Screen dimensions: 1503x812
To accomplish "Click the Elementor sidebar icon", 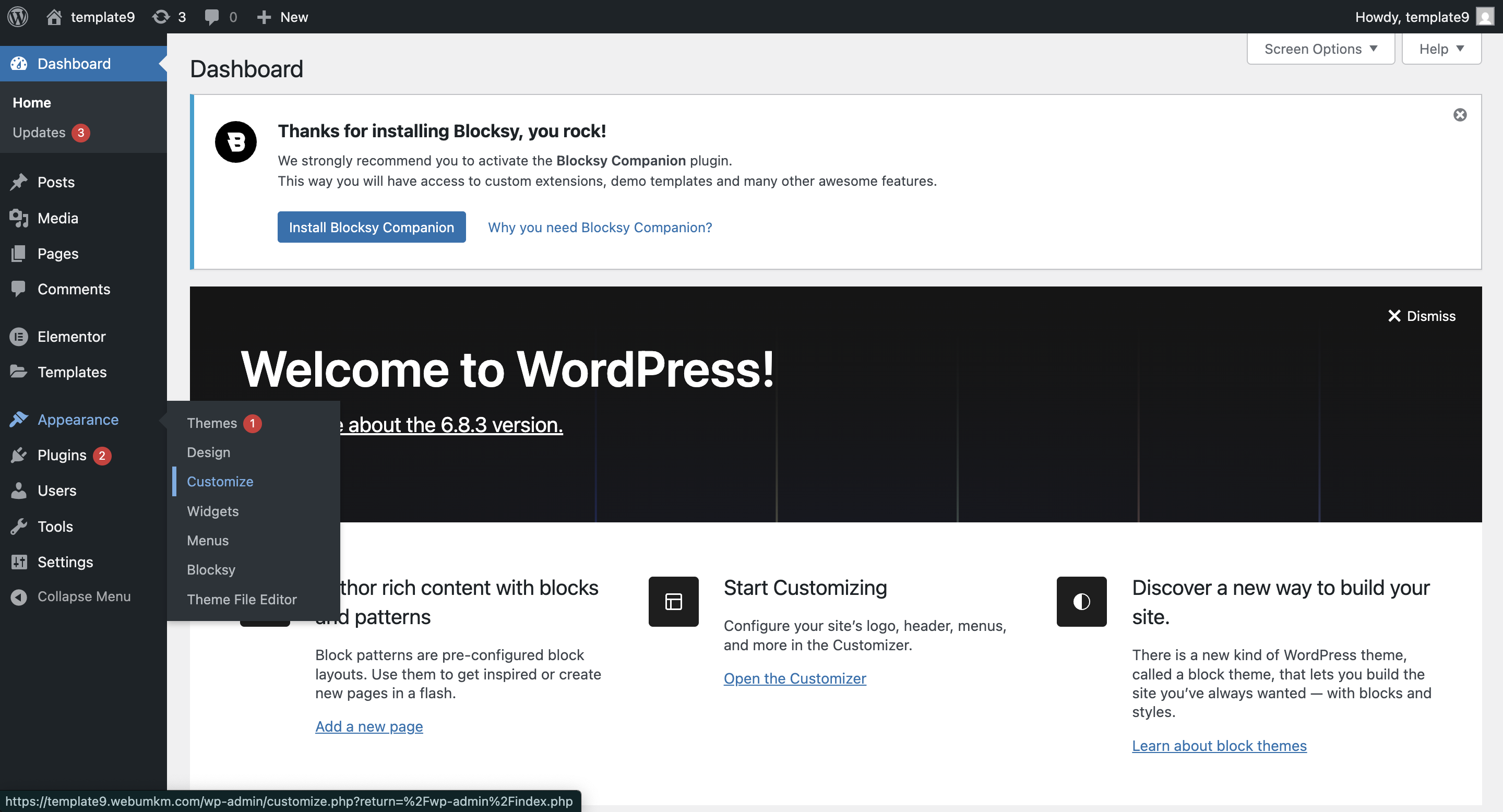I will pos(19,337).
